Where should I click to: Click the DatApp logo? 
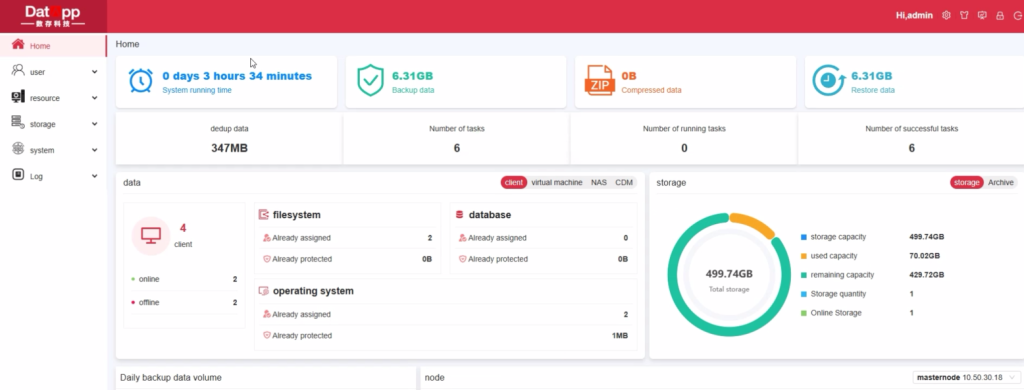53,16
